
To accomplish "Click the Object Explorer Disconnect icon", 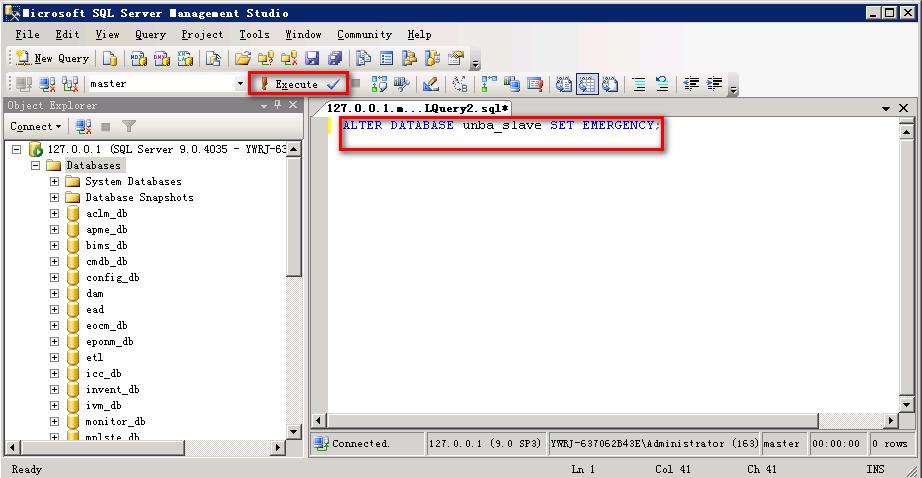I will (83, 126).
